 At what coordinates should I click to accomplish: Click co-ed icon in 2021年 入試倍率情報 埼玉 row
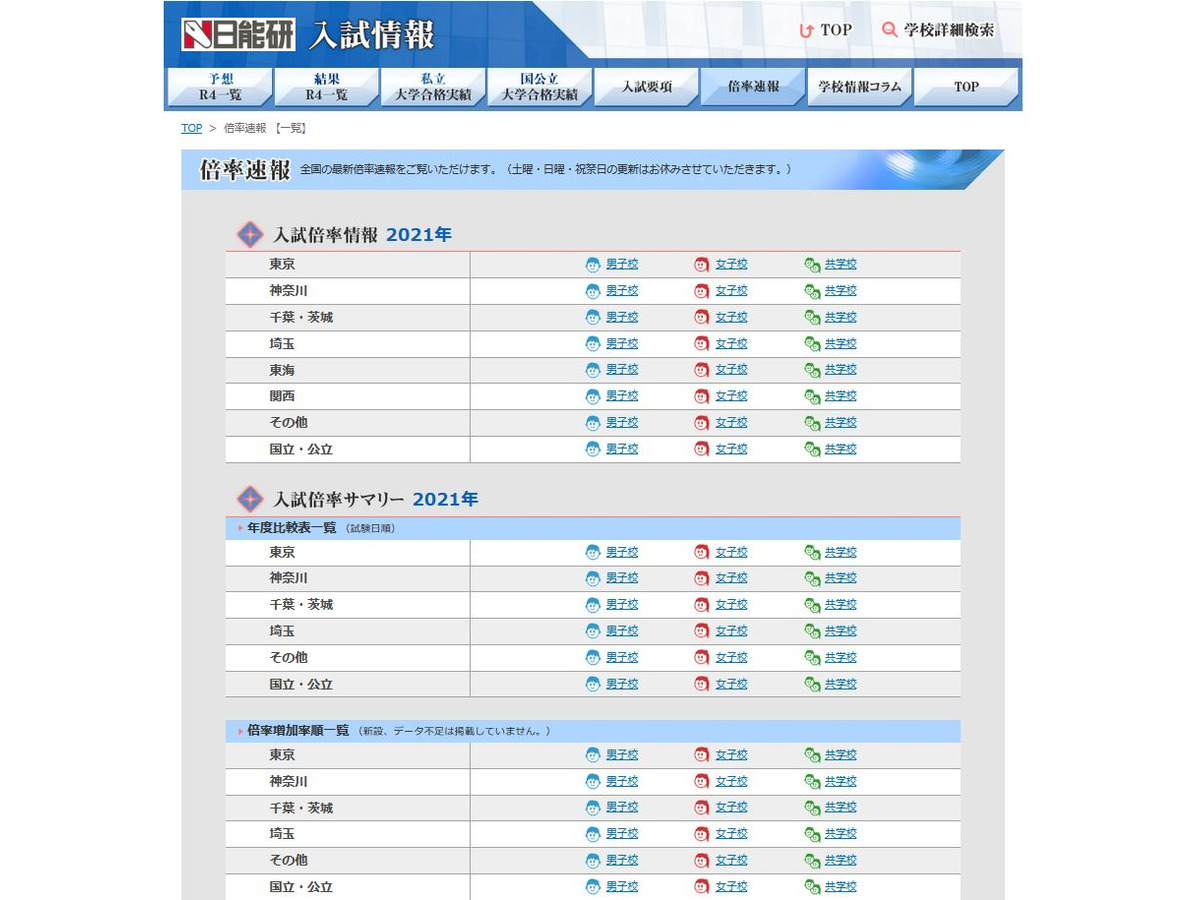(x=812, y=344)
